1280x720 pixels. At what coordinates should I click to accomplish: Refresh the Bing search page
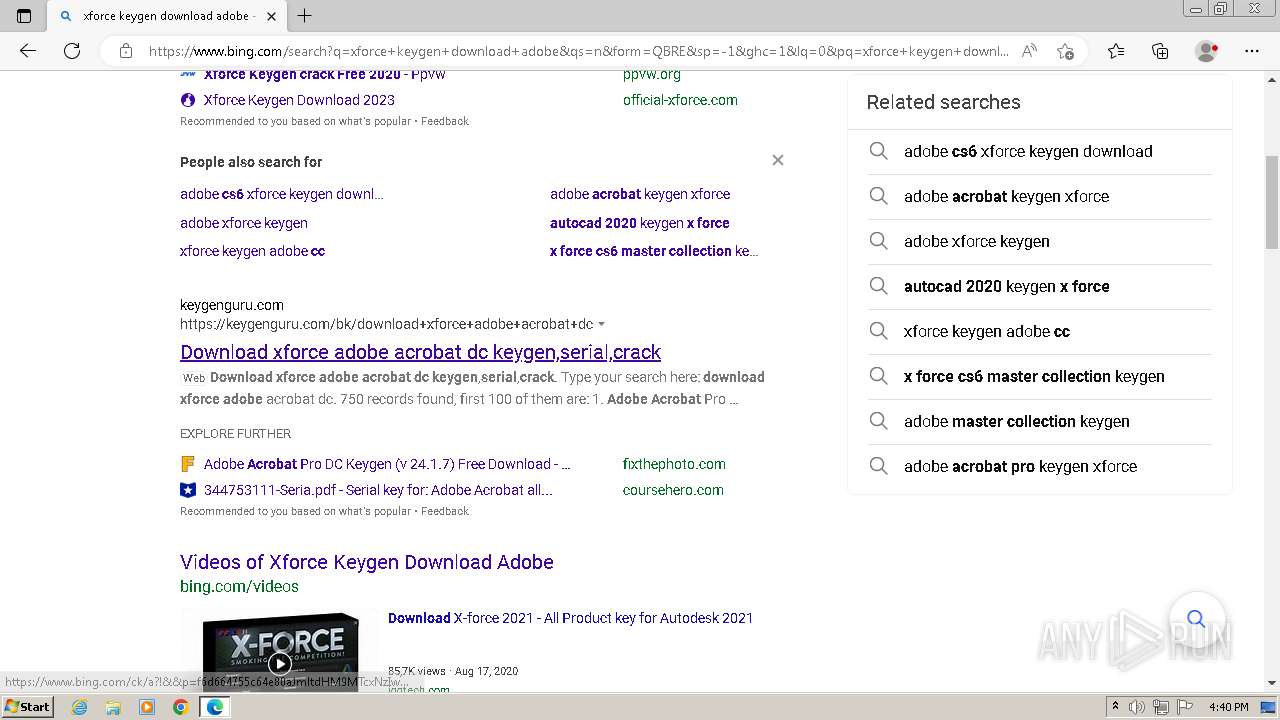click(x=72, y=51)
